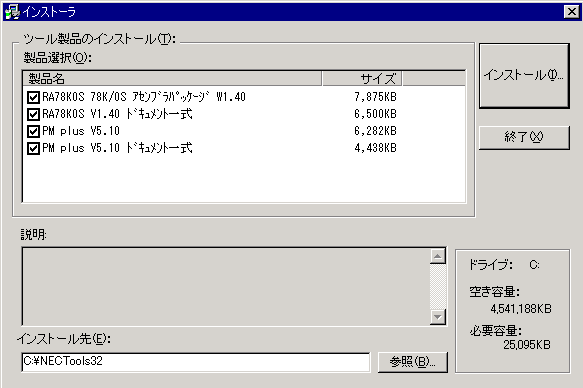Open folder browser via 参照(B) button
This screenshot has height=388, width=583.
click(x=413, y=362)
